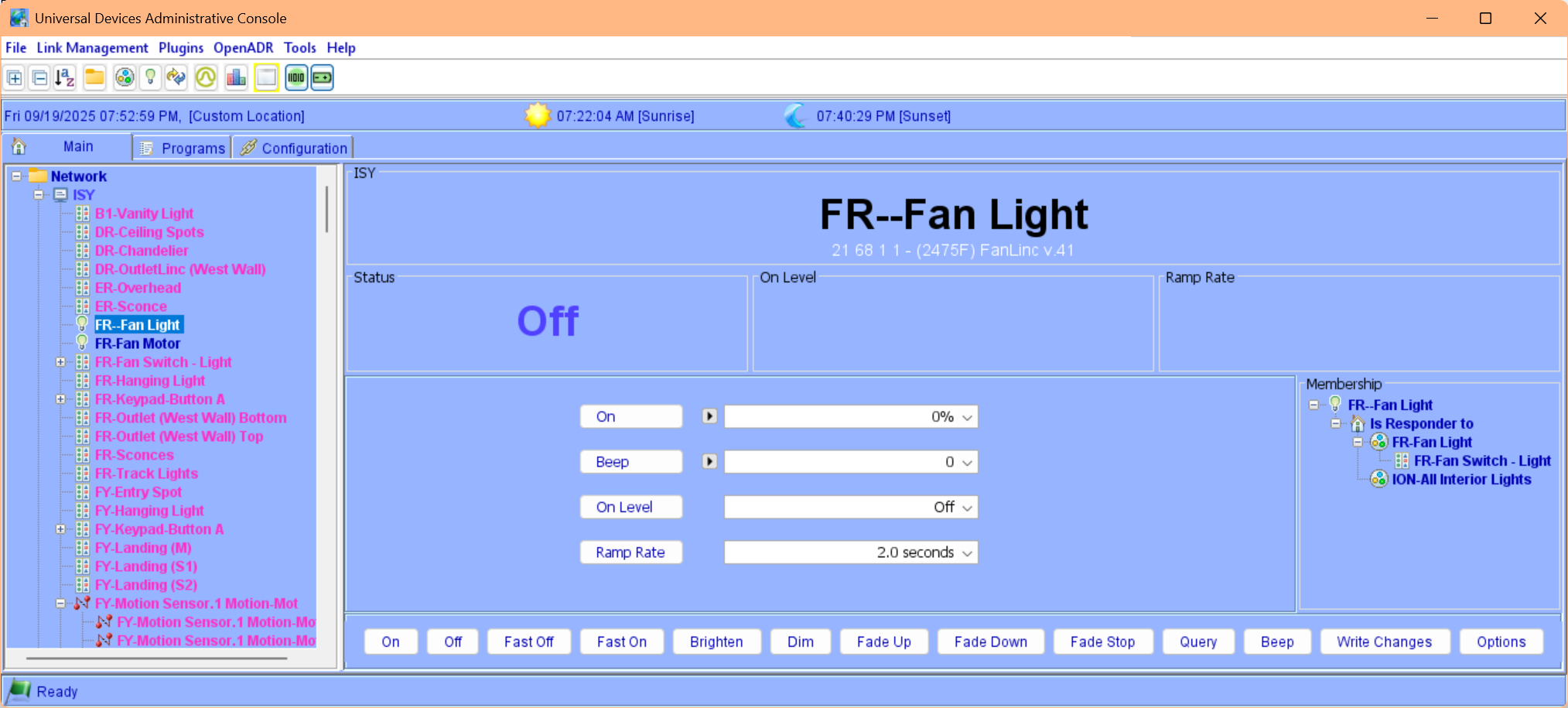Image resolution: width=1568 pixels, height=708 pixels.
Task: Toggle the yellow-highlighted window toolbar button
Action: coord(266,78)
